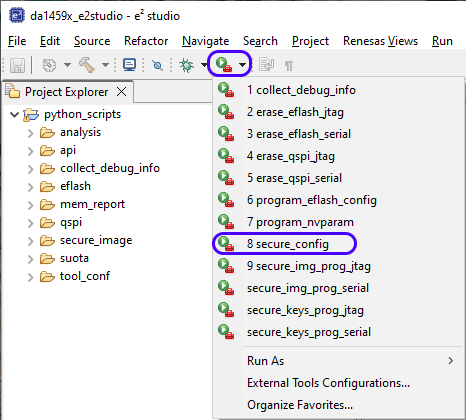Open build configuration dropdown arrow
Viewport: 466px width, 420px height.
[x=67, y=65]
